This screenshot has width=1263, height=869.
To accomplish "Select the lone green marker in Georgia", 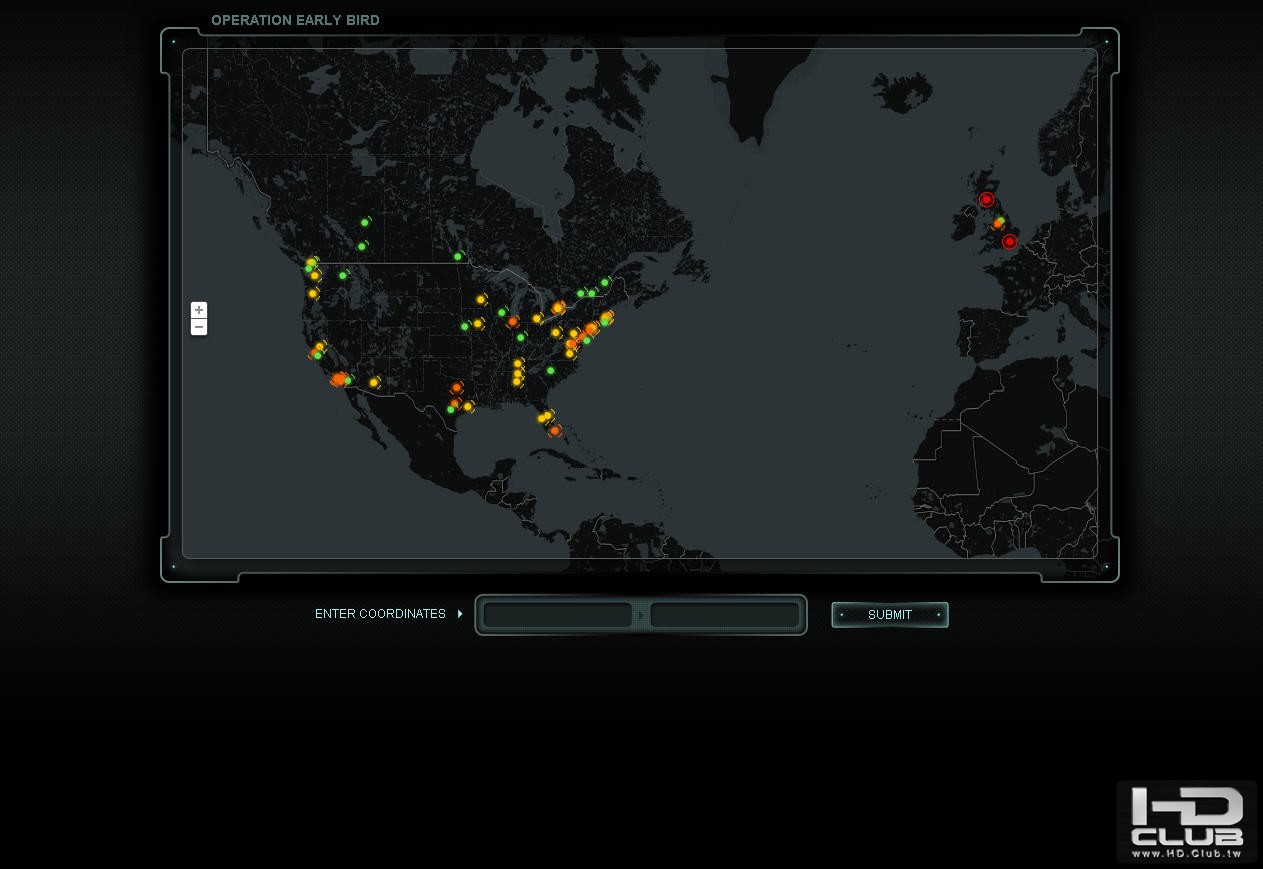I will point(550,370).
